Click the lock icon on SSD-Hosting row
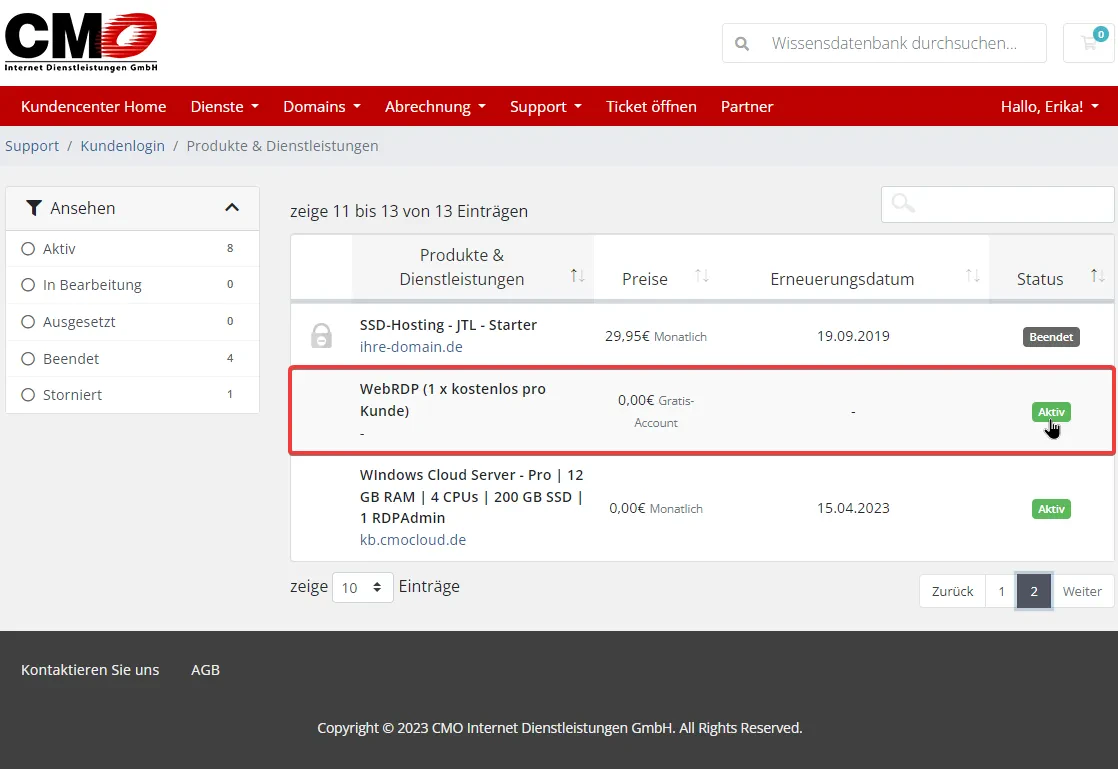This screenshot has height=769, width=1118. point(321,336)
